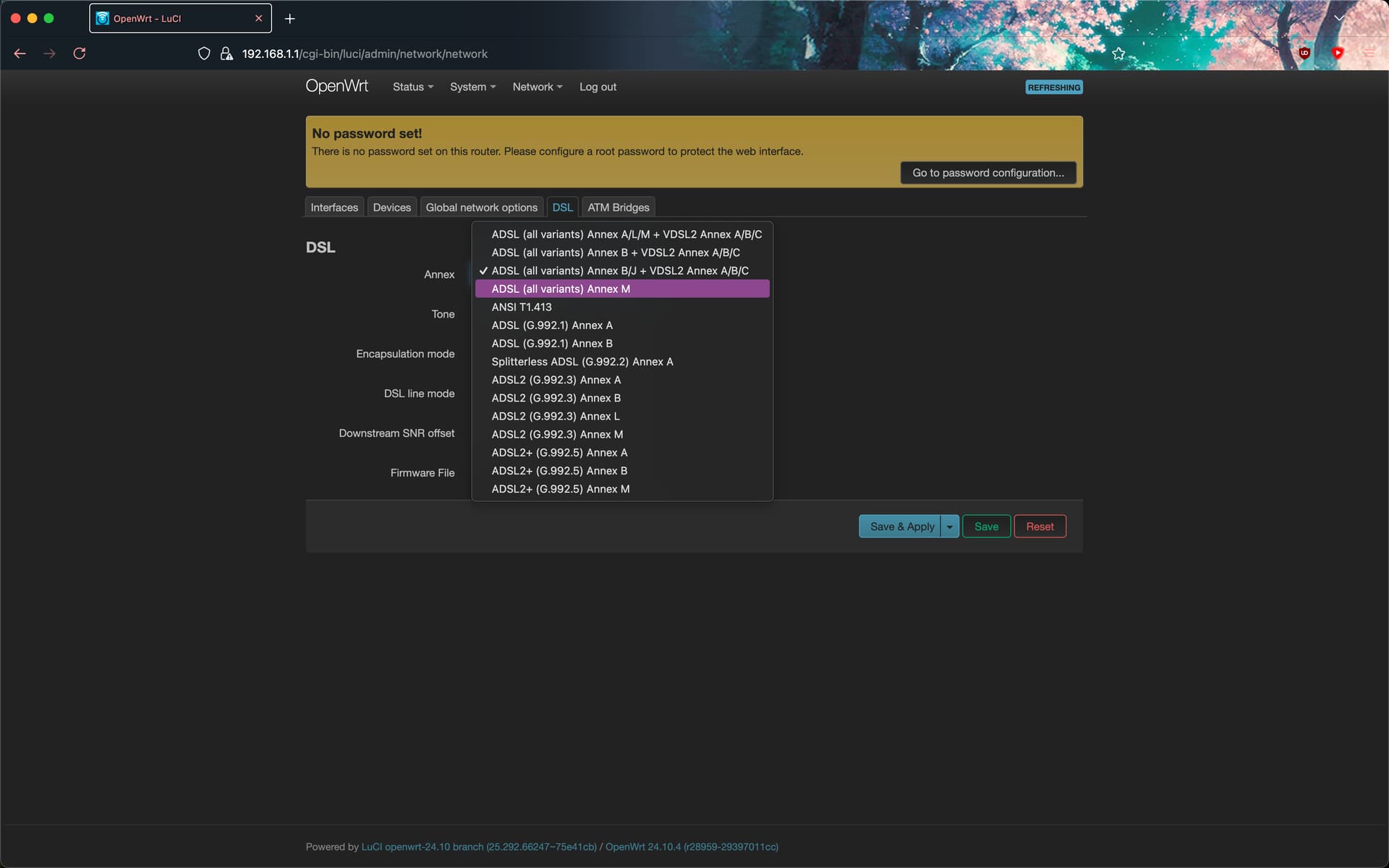Click the shield tracking protection icon
1389x868 pixels.
(204, 54)
